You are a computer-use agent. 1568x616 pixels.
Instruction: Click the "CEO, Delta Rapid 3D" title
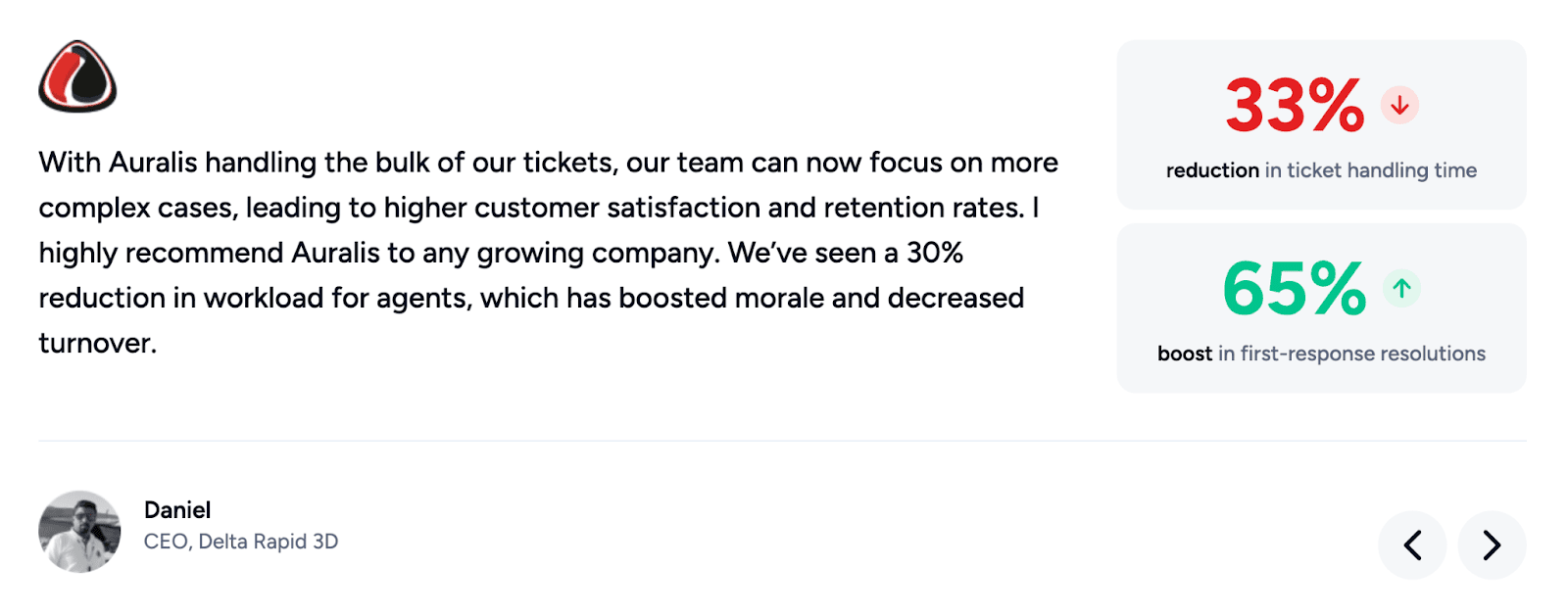[241, 542]
